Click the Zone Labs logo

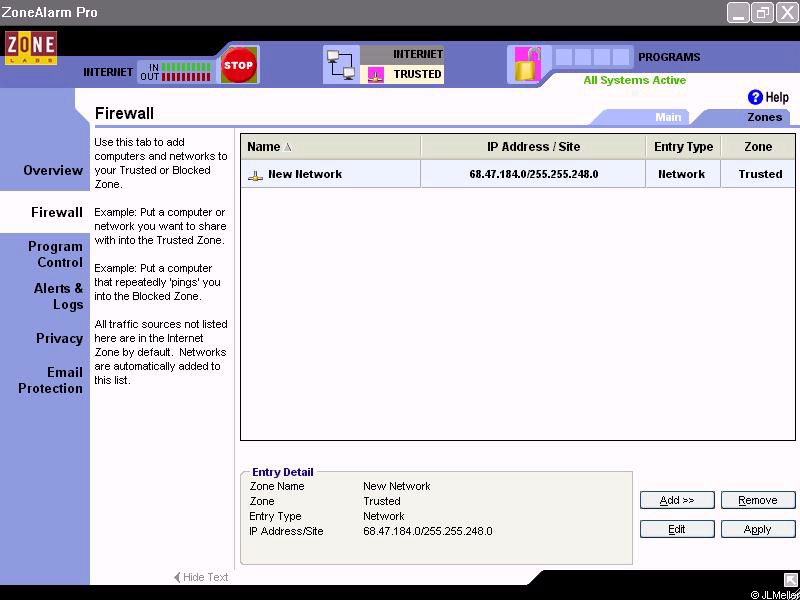point(31,48)
